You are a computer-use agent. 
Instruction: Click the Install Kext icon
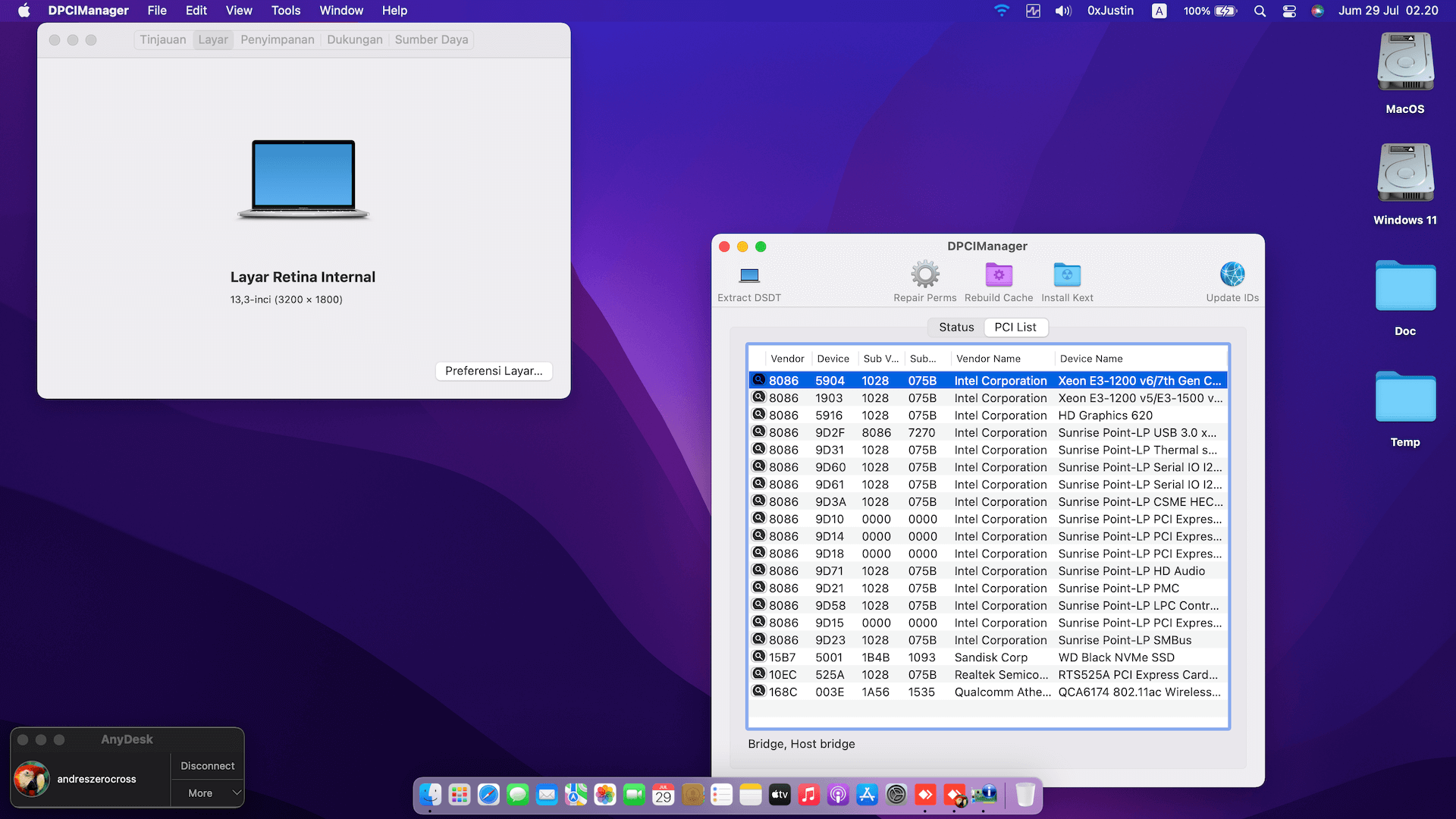(1067, 275)
